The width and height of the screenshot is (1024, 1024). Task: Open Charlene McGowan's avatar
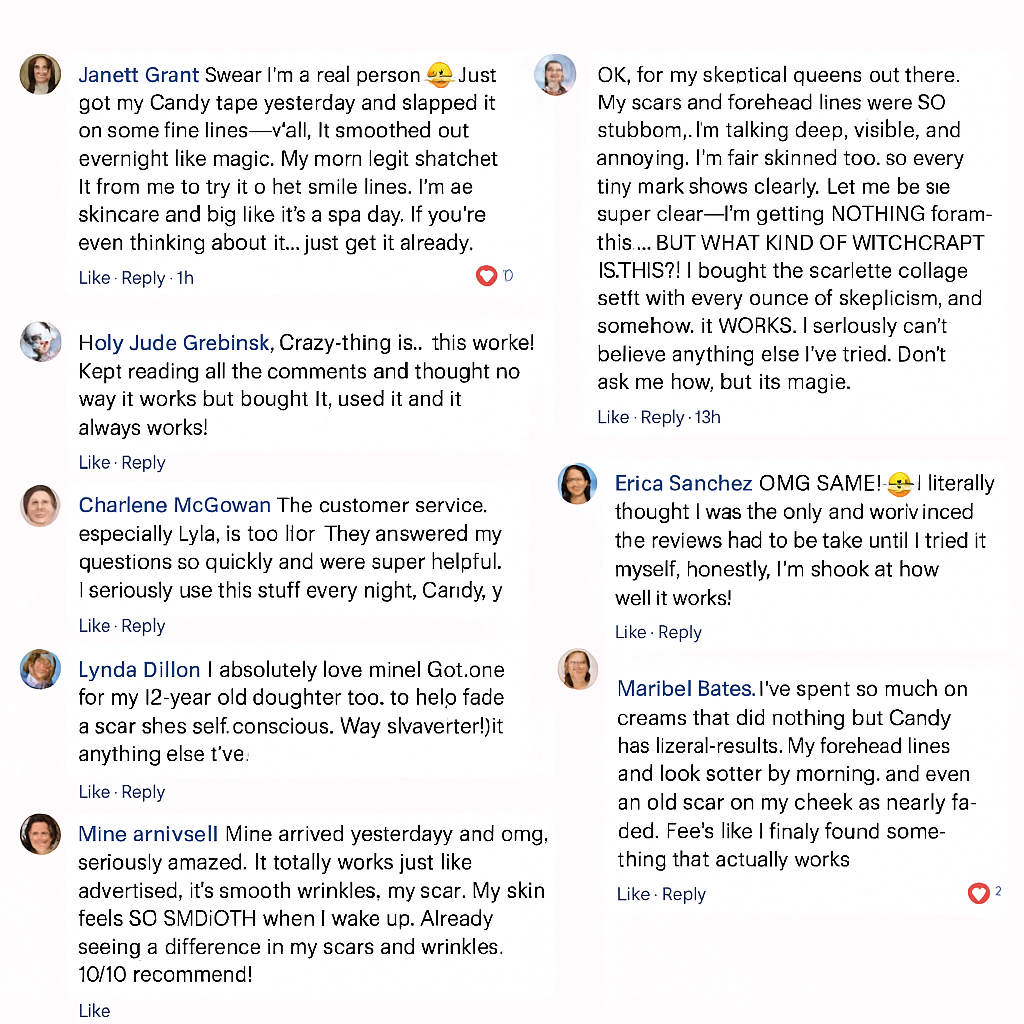pos(40,505)
